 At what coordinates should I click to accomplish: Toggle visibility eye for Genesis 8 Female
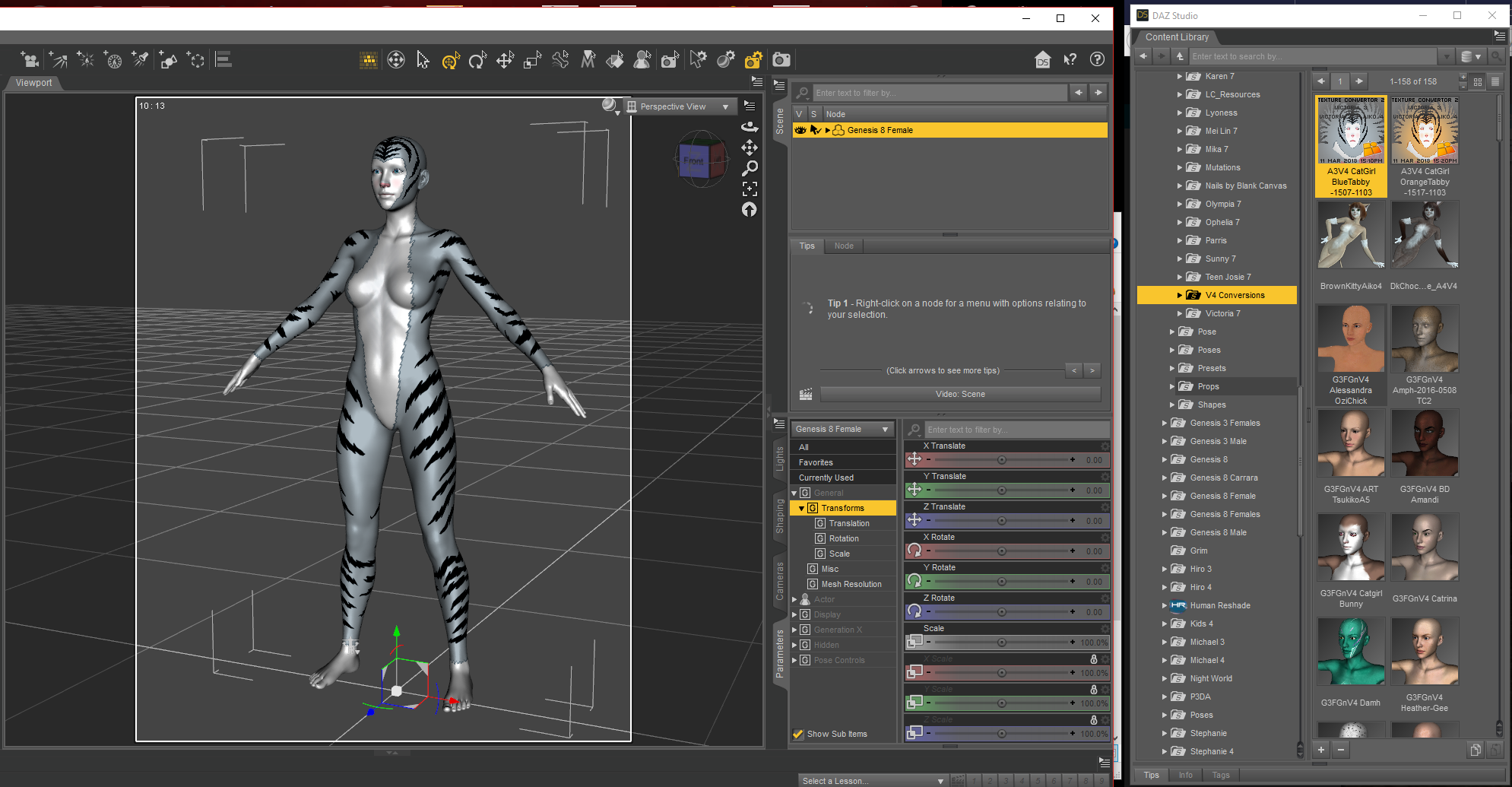click(x=800, y=130)
